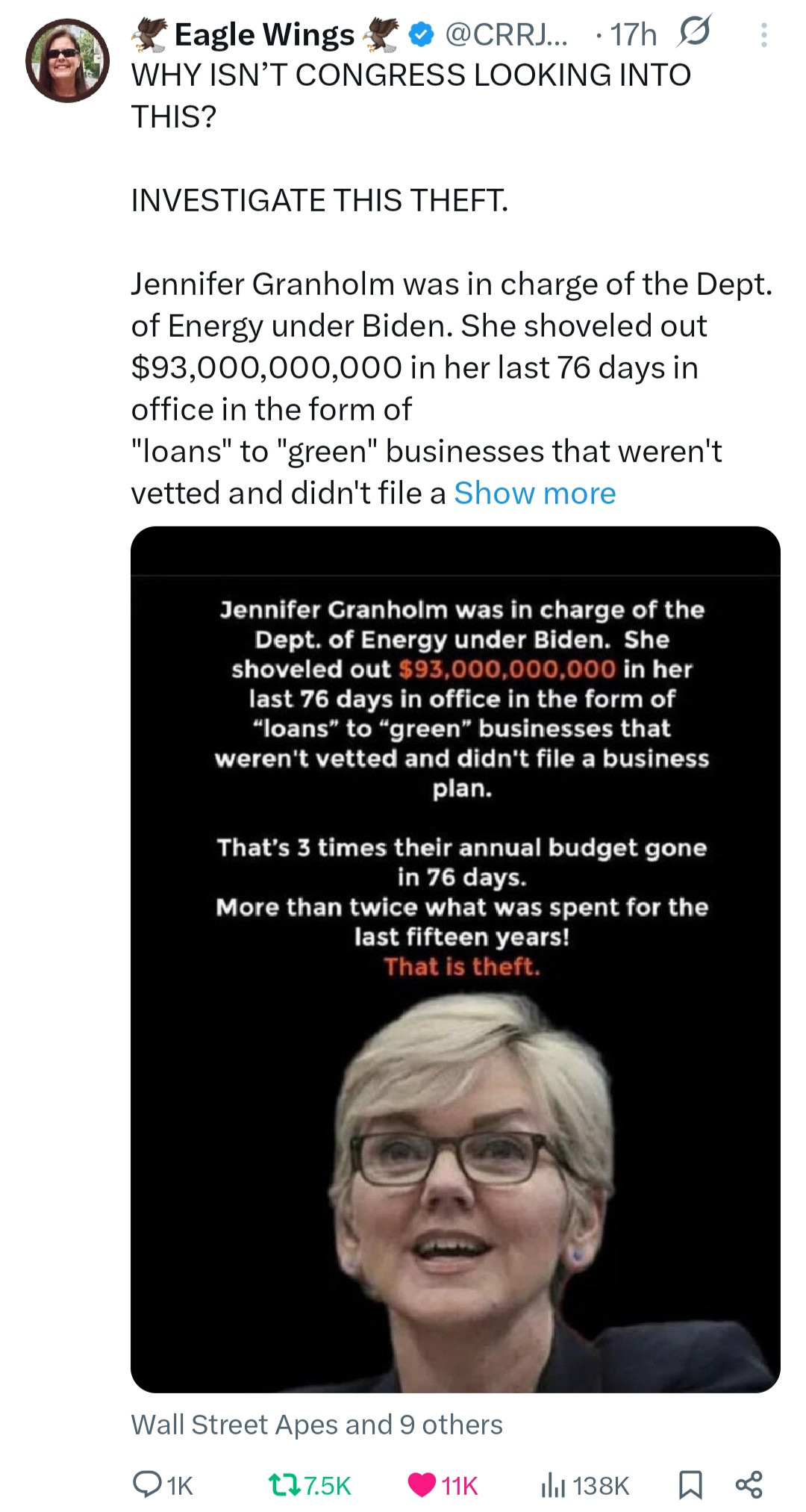Screen dimensions: 806x1512
Task: Open the view analytics bar chart icon
Action: coord(552,1484)
